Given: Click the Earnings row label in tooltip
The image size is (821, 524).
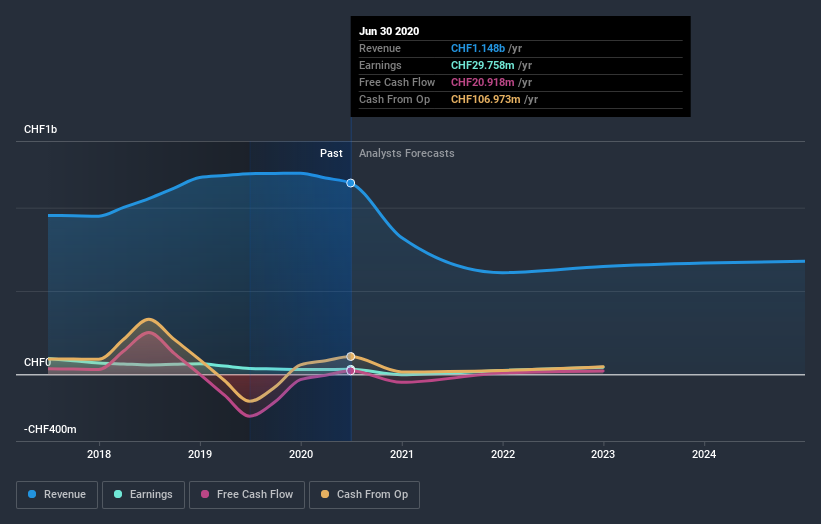Looking at the screenshot, I should [381, 65].
